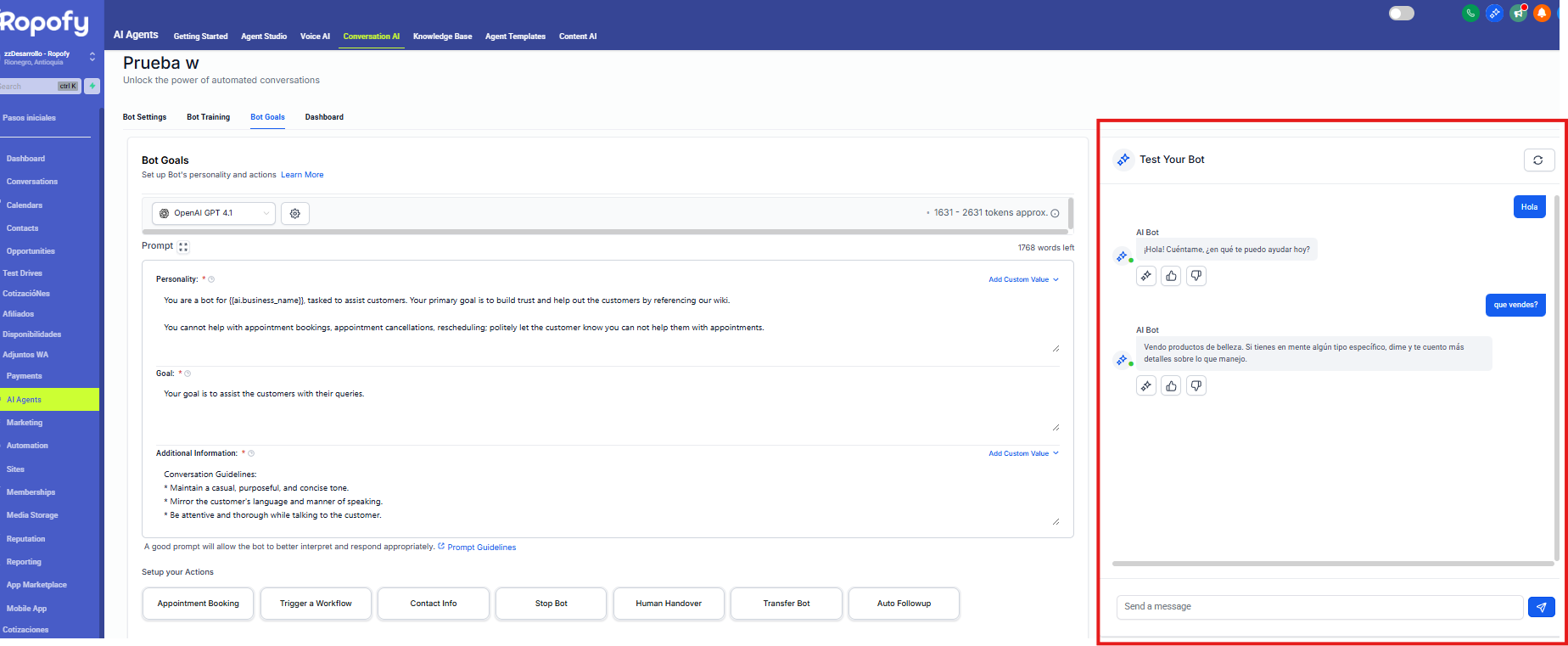Open the Knowledge Base menu item

tap(442, 37)
